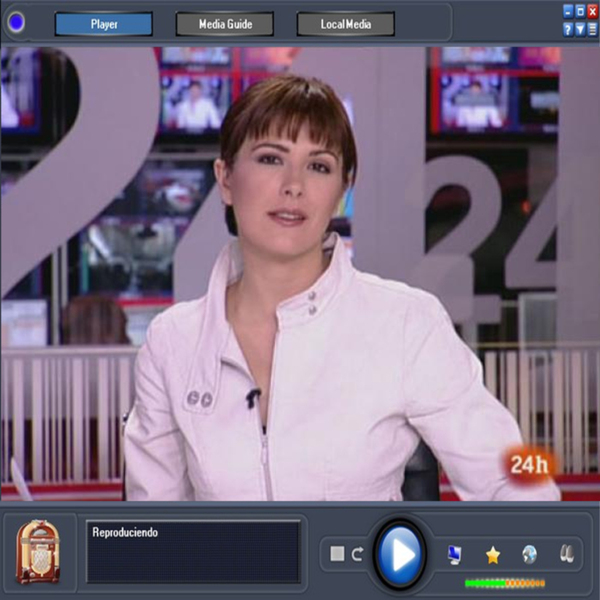600x600 pixels.
Task: Open the down-arrow dropdown in title controls
Action: coord(580,29)
